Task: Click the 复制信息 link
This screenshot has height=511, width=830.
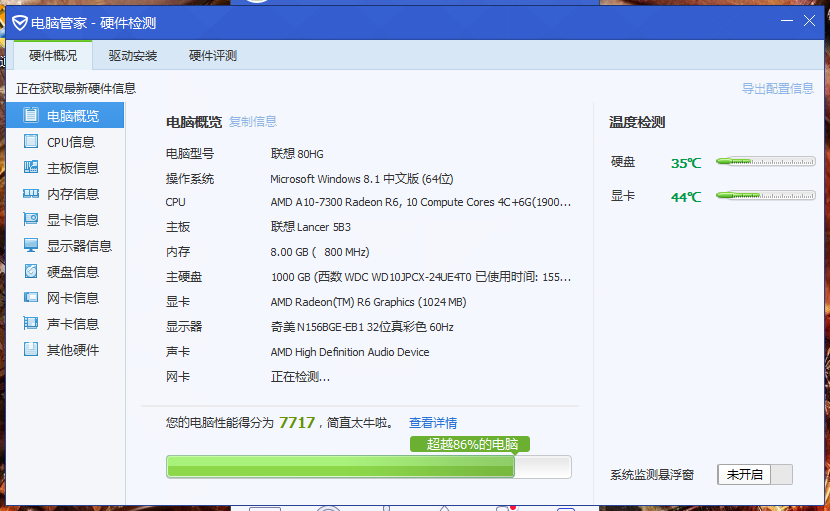Action: tap(252, 122)
